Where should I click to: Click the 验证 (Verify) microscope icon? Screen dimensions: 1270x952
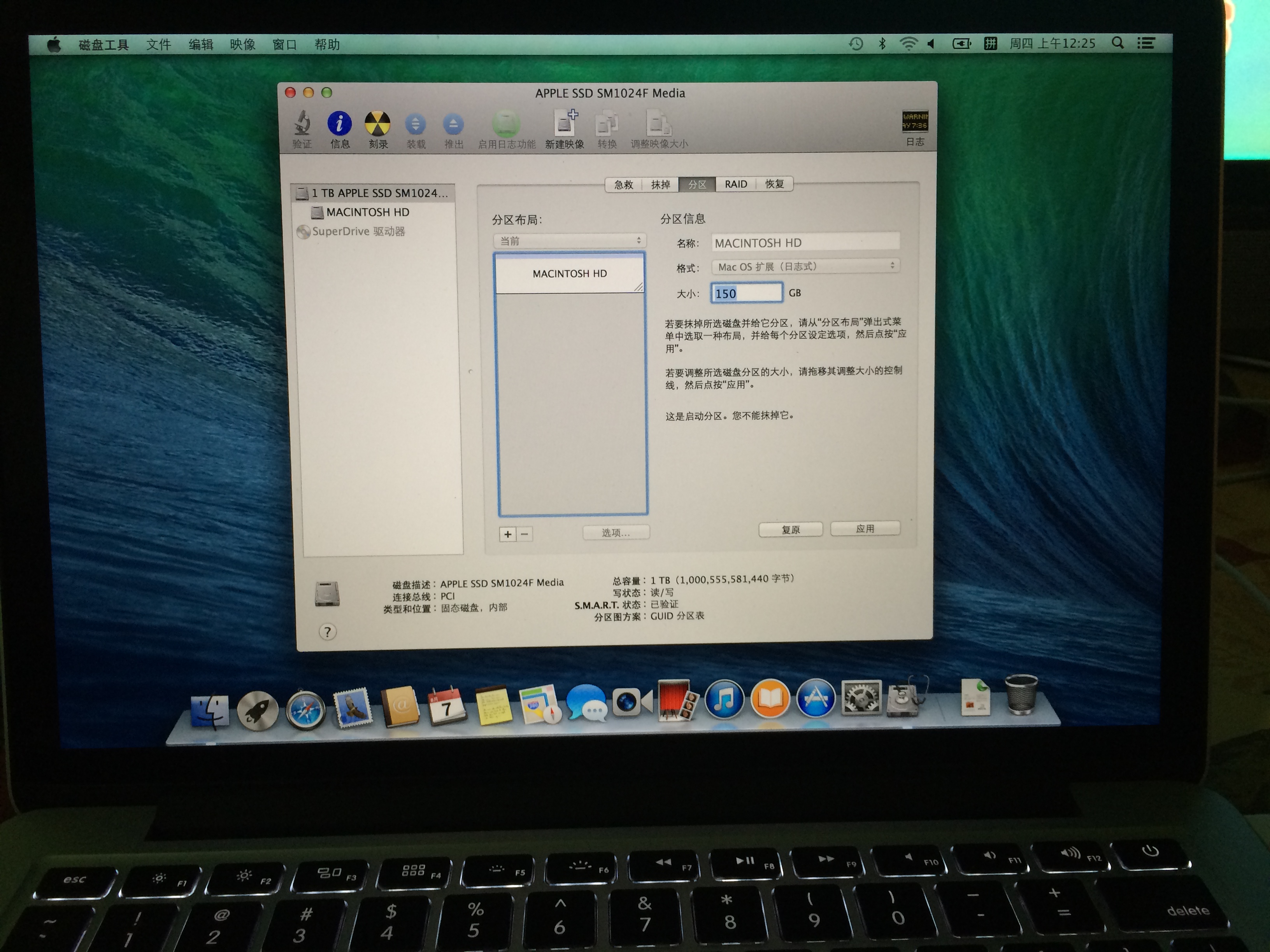pyautogui.click(x=302, y=124)
